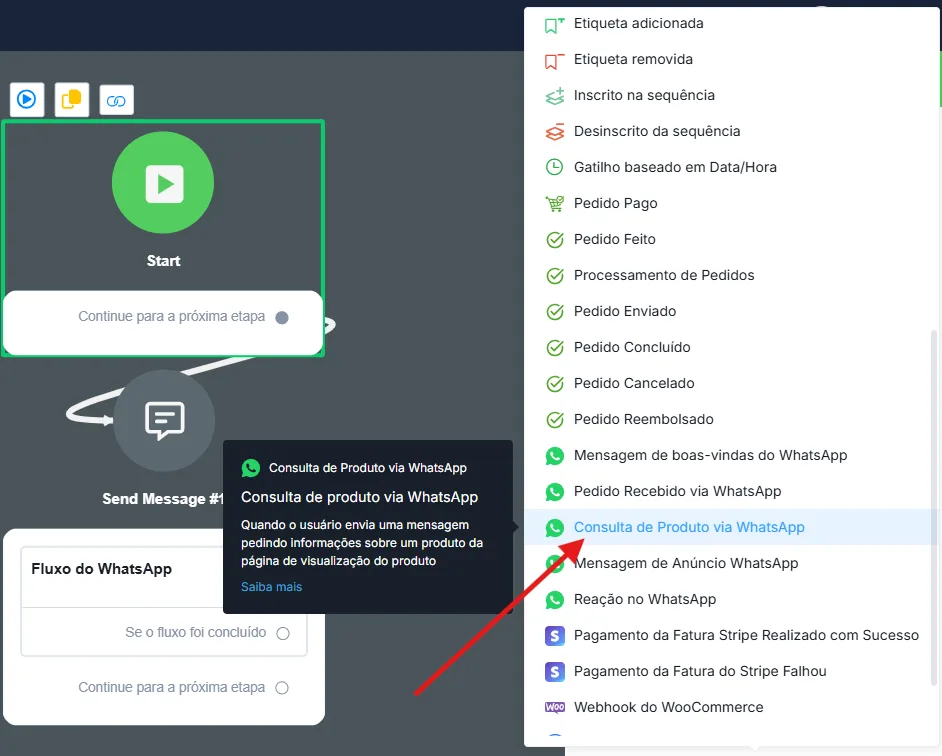
Task: Click the clock icon for Data/Hora trigger
Action: point(554,167)
